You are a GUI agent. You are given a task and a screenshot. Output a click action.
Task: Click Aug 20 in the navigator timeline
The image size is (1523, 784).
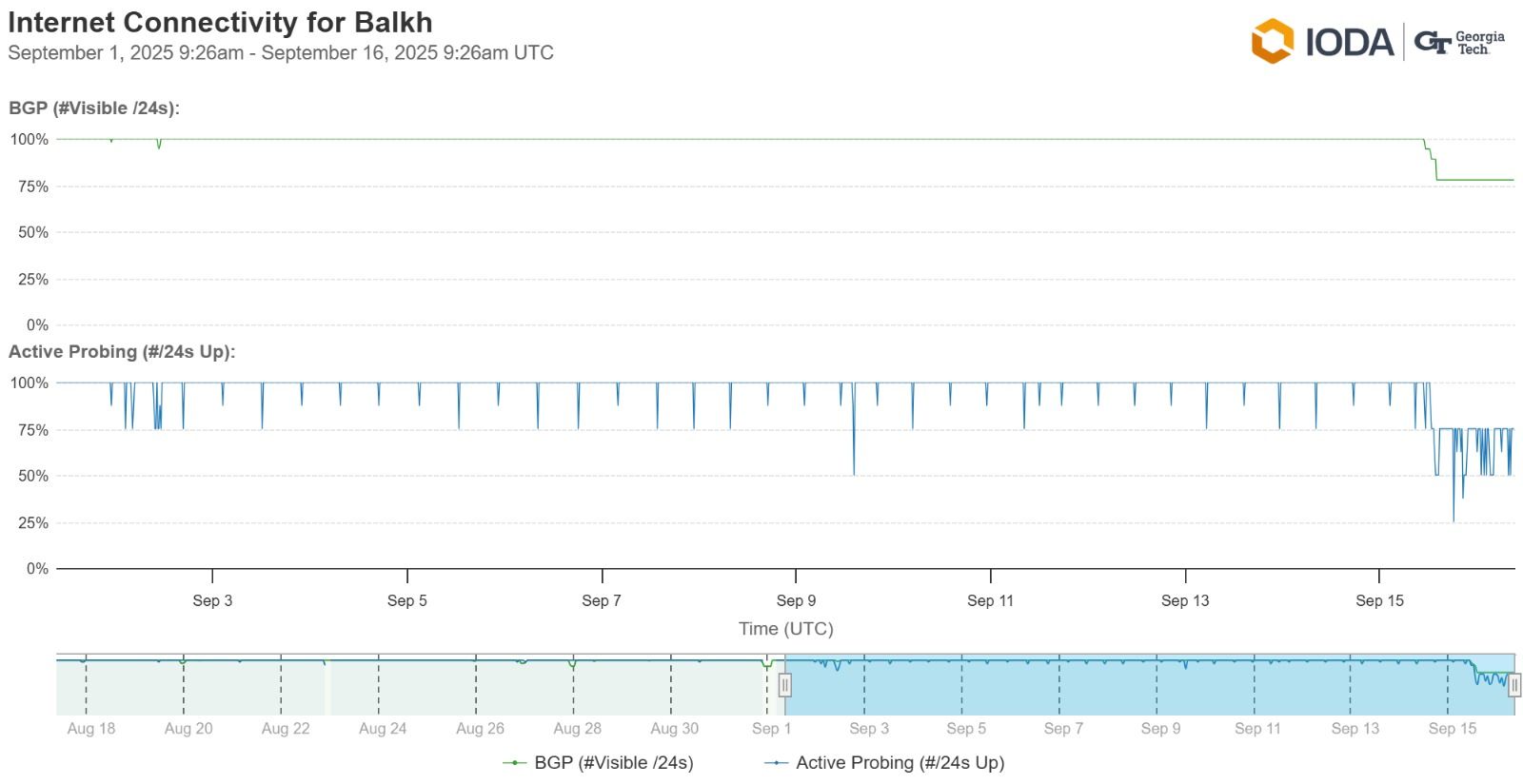pyautogui.click(x=188, y=728)
